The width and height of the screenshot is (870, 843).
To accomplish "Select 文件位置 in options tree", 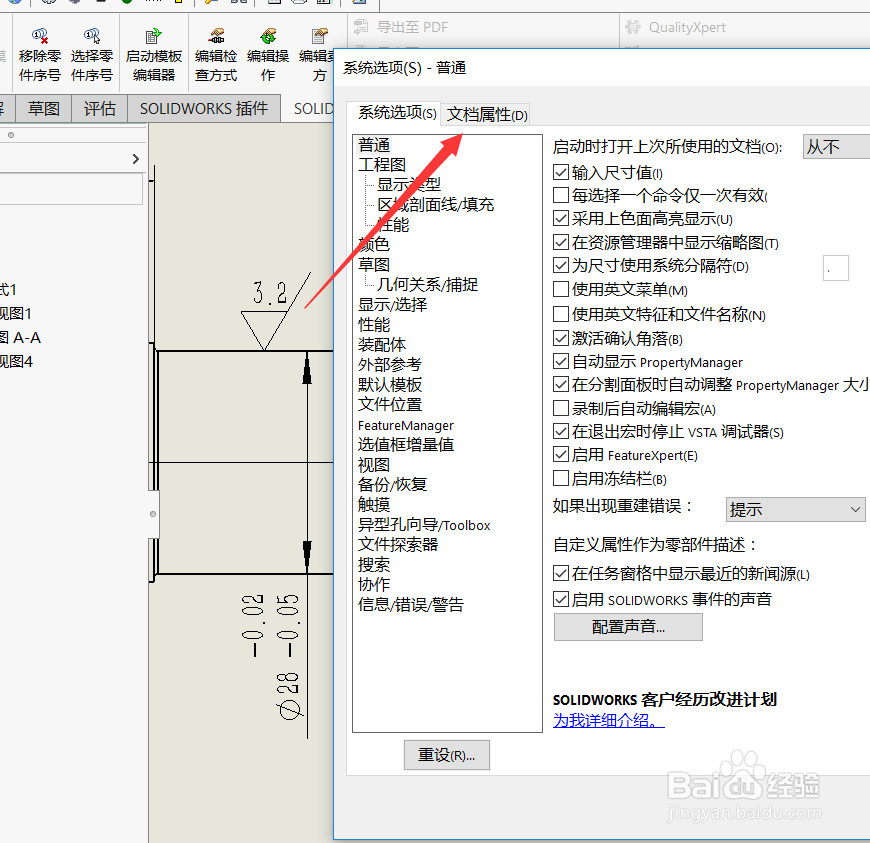I will pyautogui.click(x=390, y=405).
